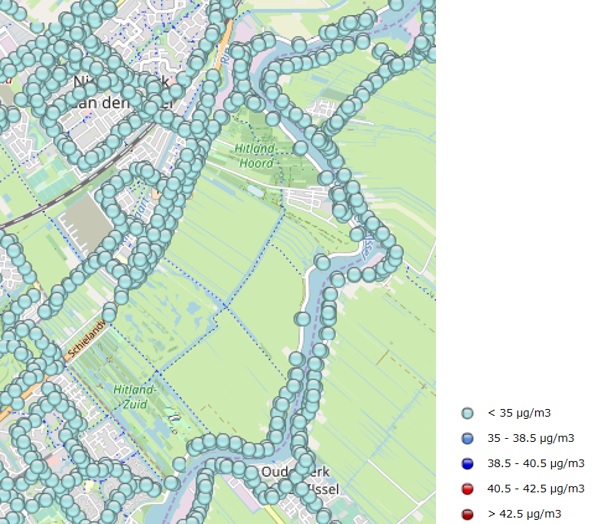592x524 pixels.
Task: Click the '< 35 µg/m3' light teal legend marker
Action: click(x=467, y=413)
